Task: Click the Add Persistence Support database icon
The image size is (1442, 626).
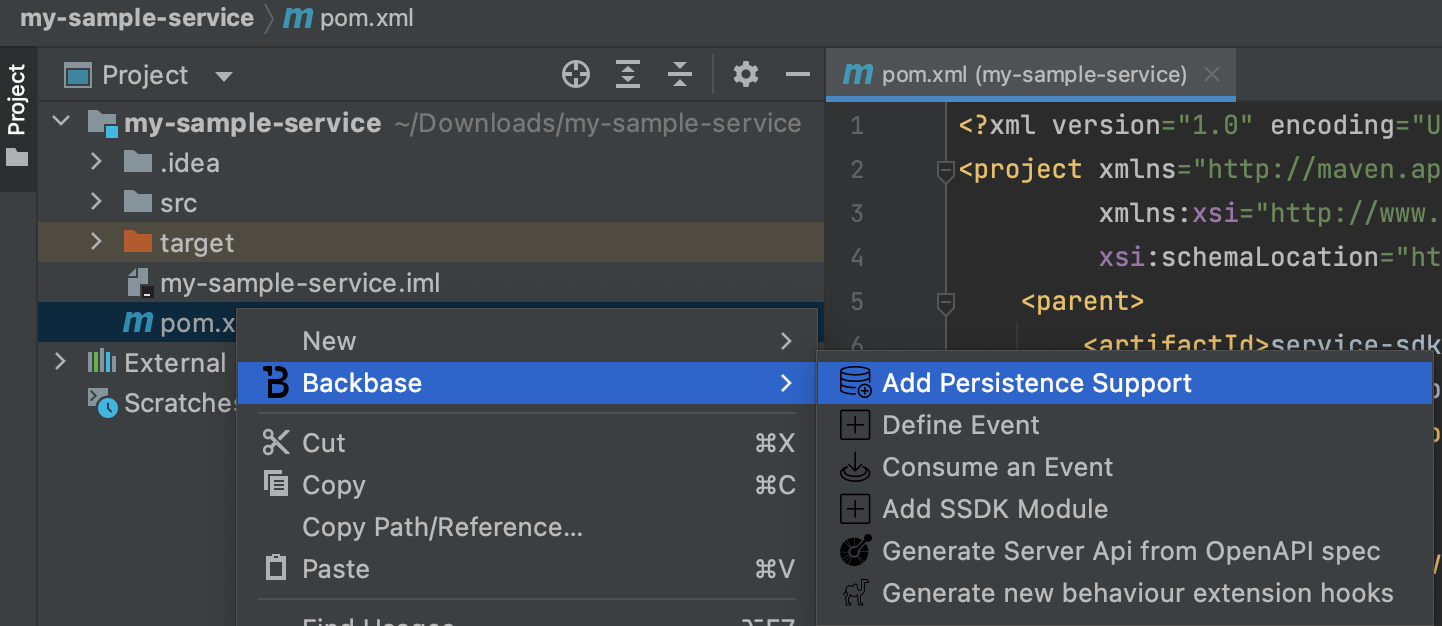Action: click(x=855, y=383)
